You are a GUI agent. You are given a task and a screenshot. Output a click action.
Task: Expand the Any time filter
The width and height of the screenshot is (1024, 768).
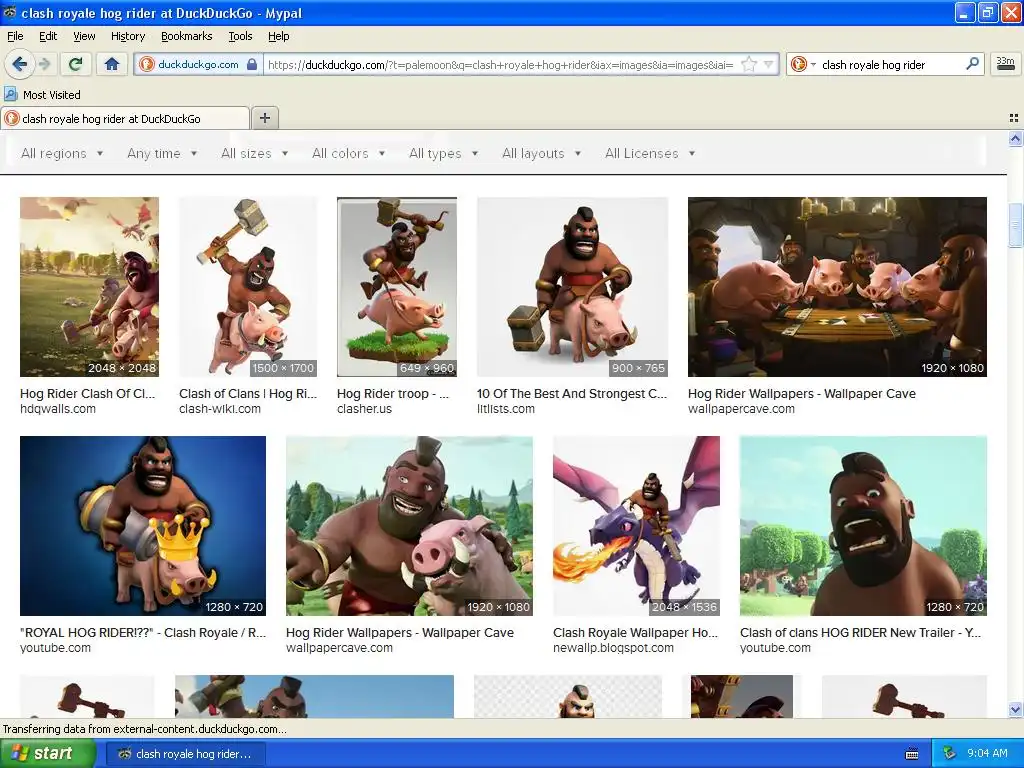click(162, 153)
